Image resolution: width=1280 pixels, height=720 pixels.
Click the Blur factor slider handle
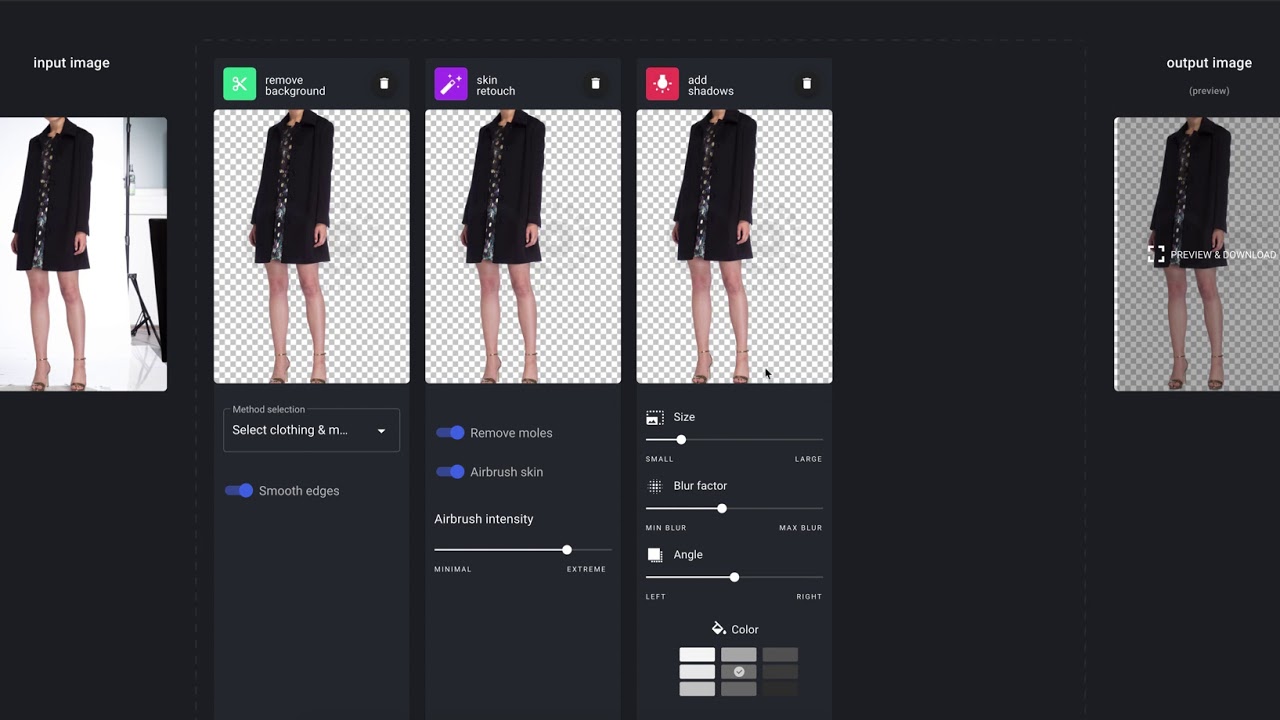tap(722, 509)
